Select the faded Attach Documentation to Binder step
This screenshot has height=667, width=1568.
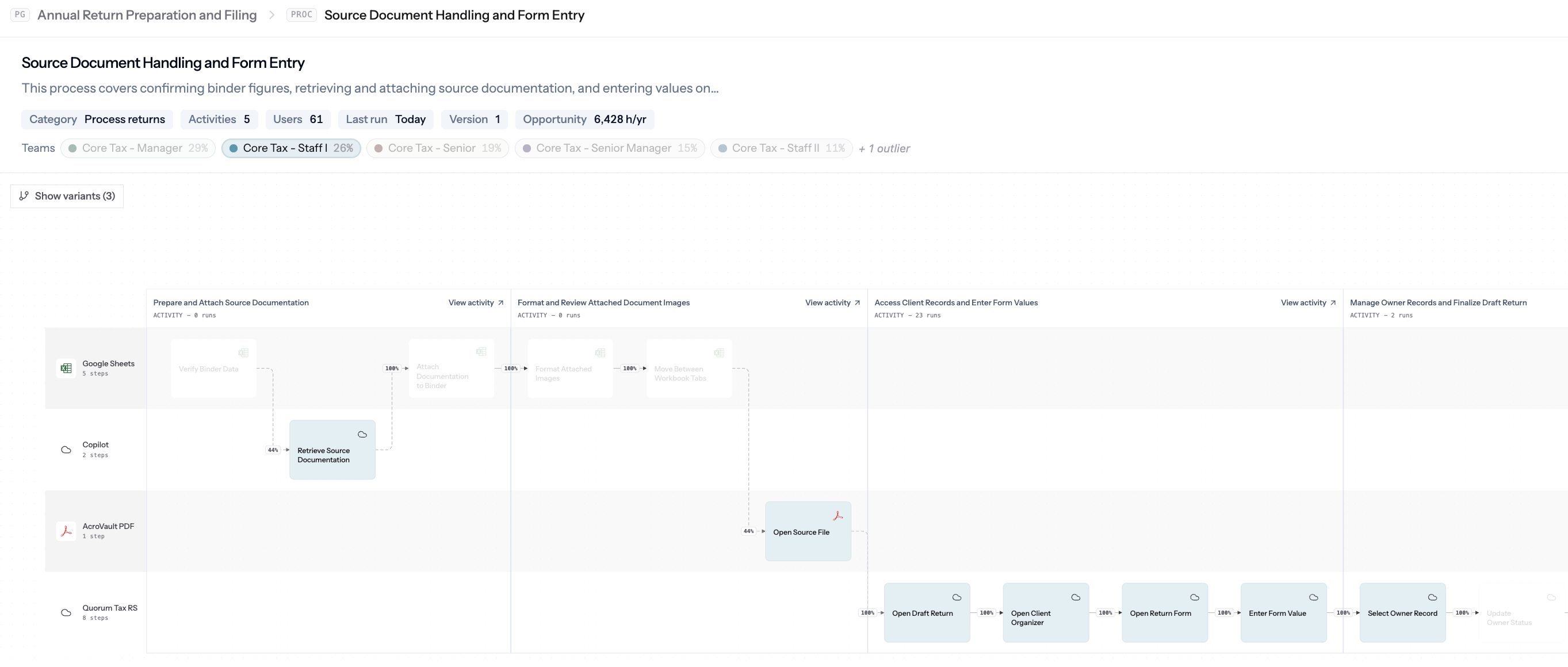(451, 368)
